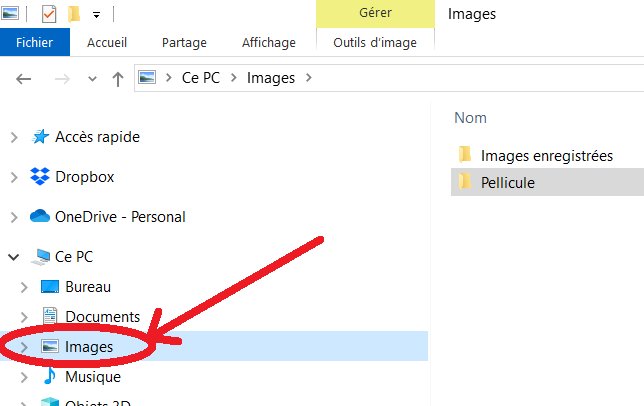
Task: Collapse the Ce PC tree node
Action: click(14, 257)
